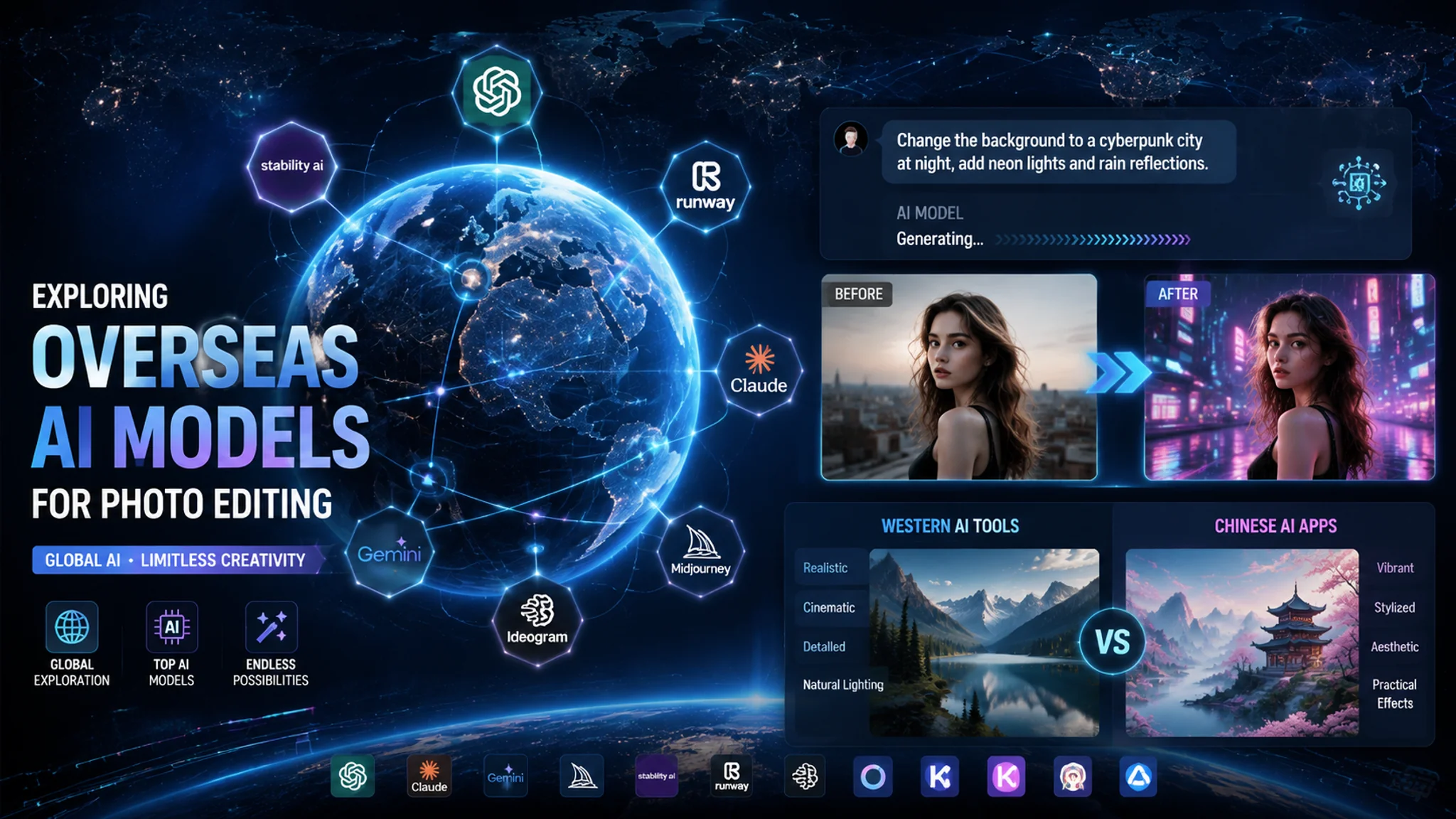The image size is (1456, 819).
Task: Click the Generating progress chevron bar
Action: tap(1093, 240)
